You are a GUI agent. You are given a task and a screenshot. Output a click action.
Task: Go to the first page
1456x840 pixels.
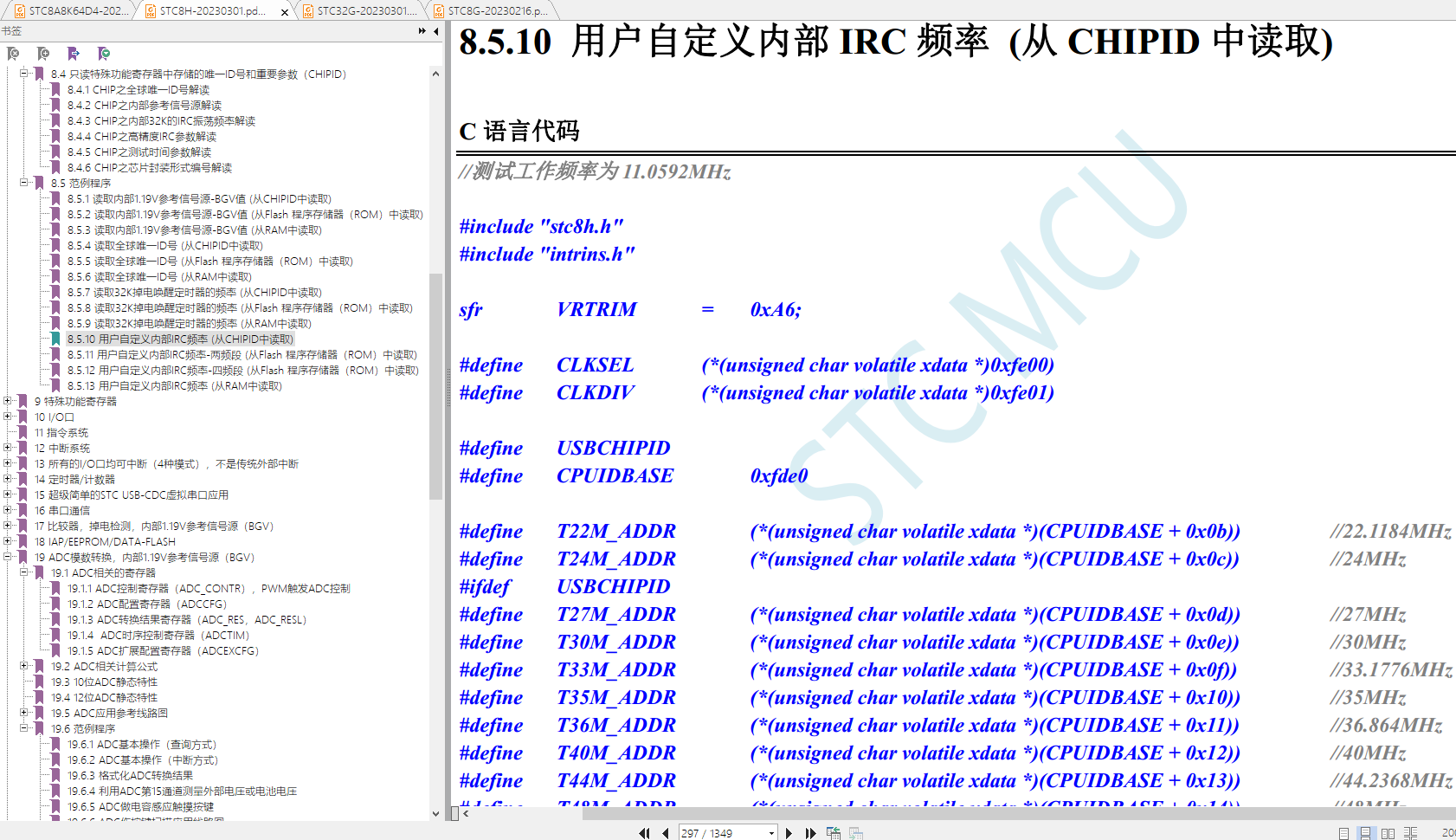[644, 833]
